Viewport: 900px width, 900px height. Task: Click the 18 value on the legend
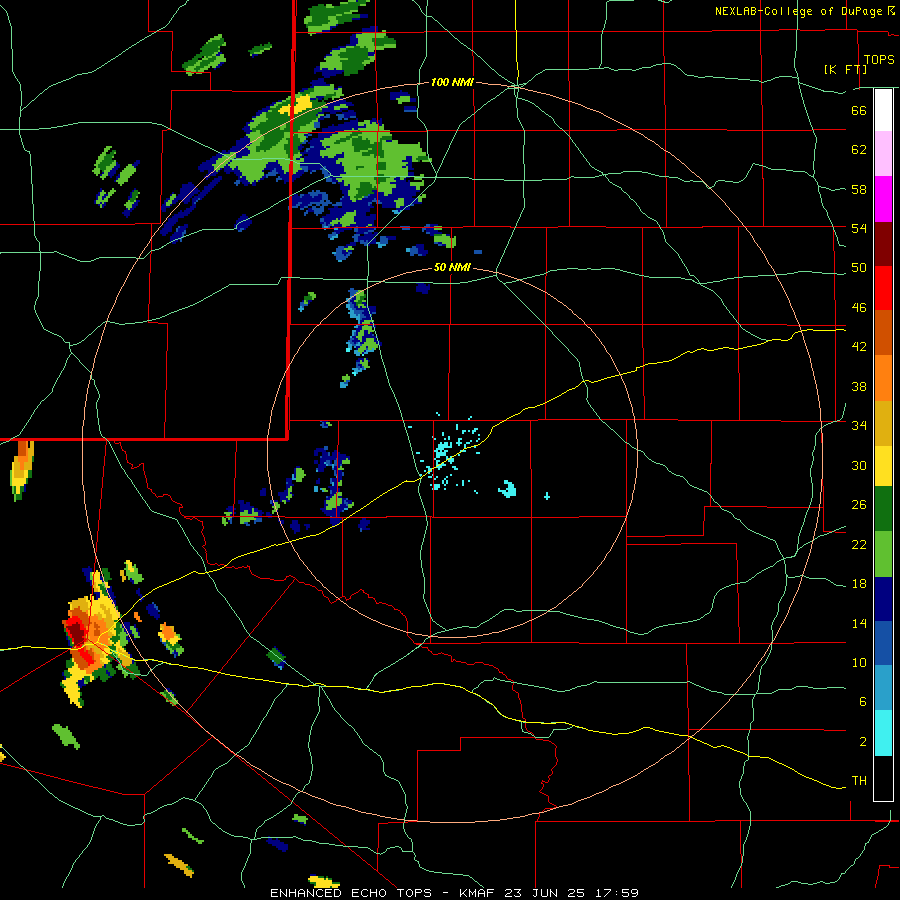click(x=859, y=584)
